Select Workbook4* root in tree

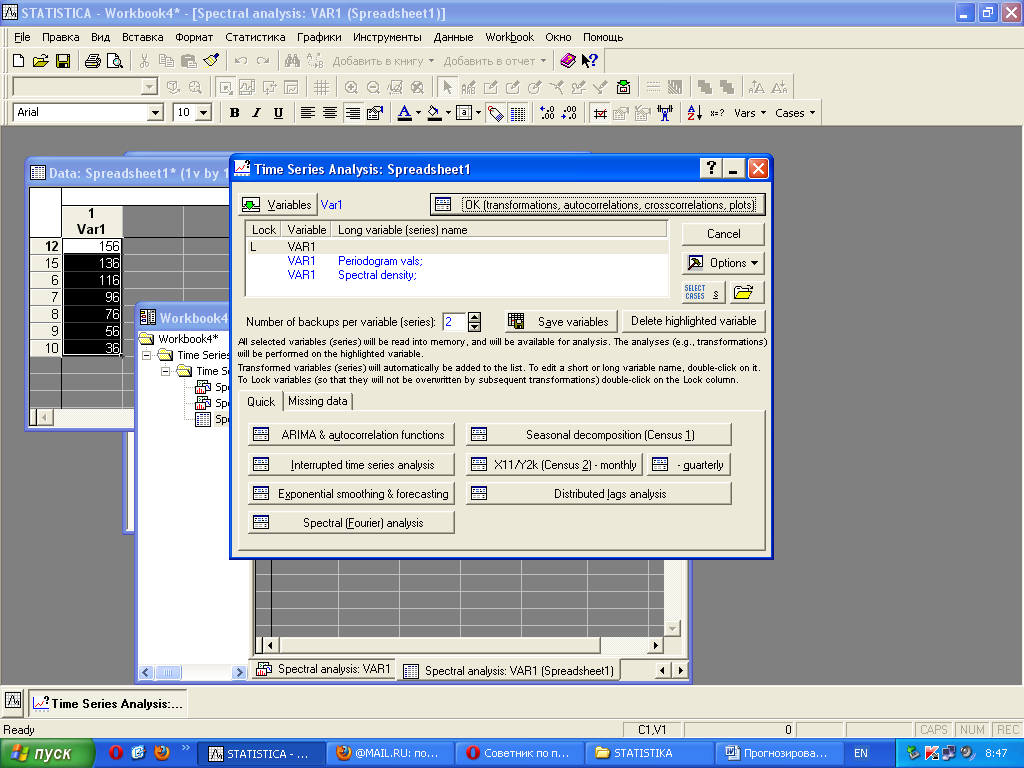coord(187,339)
